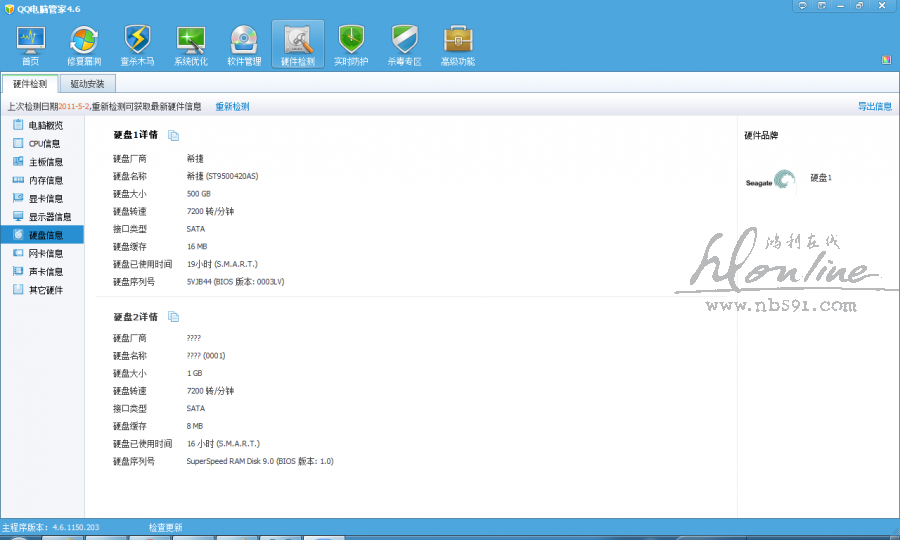Screen dimensions: 900x540
Task: Open the 软件管理 software management icon
Action: [244, 43]
